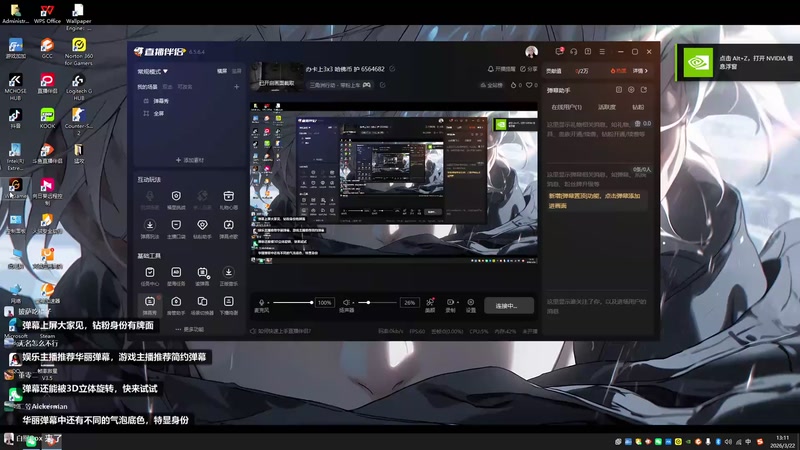This screenshot has height=450, width=800.
Task: Click the 录制 record icon
Action: pyautogui.click(x=450, y=305)
